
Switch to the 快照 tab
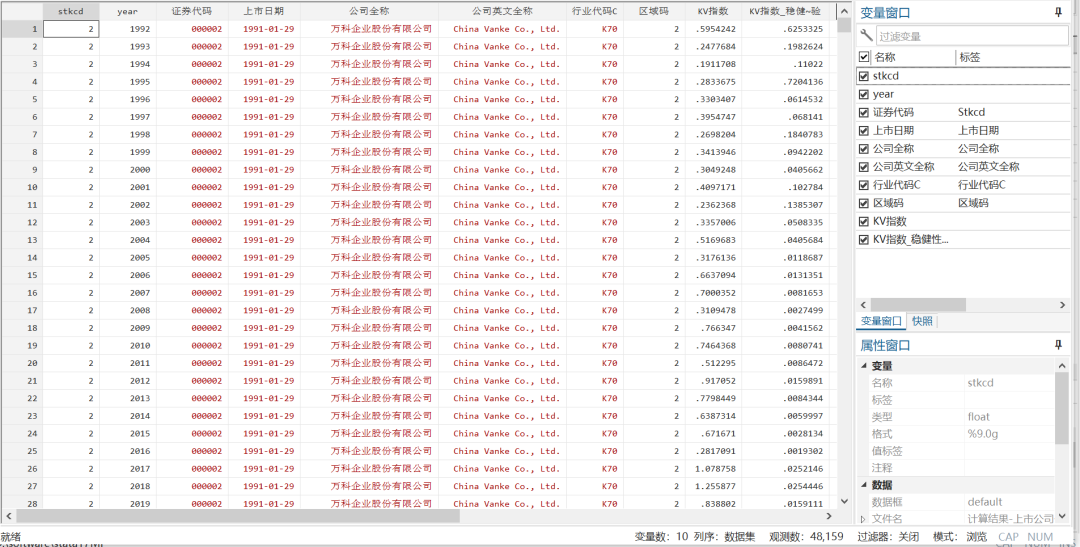[922, 321]
